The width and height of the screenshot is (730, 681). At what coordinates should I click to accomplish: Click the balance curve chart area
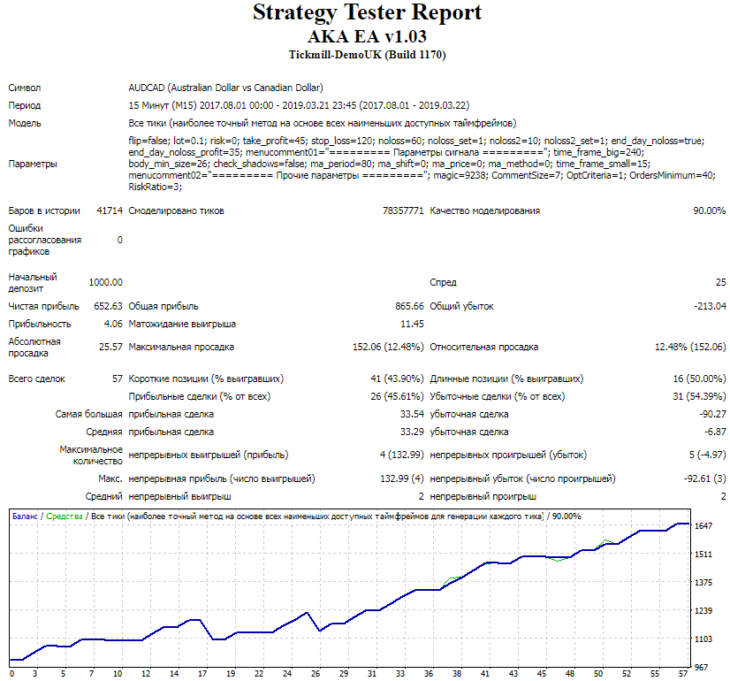(x=350, y=588)
